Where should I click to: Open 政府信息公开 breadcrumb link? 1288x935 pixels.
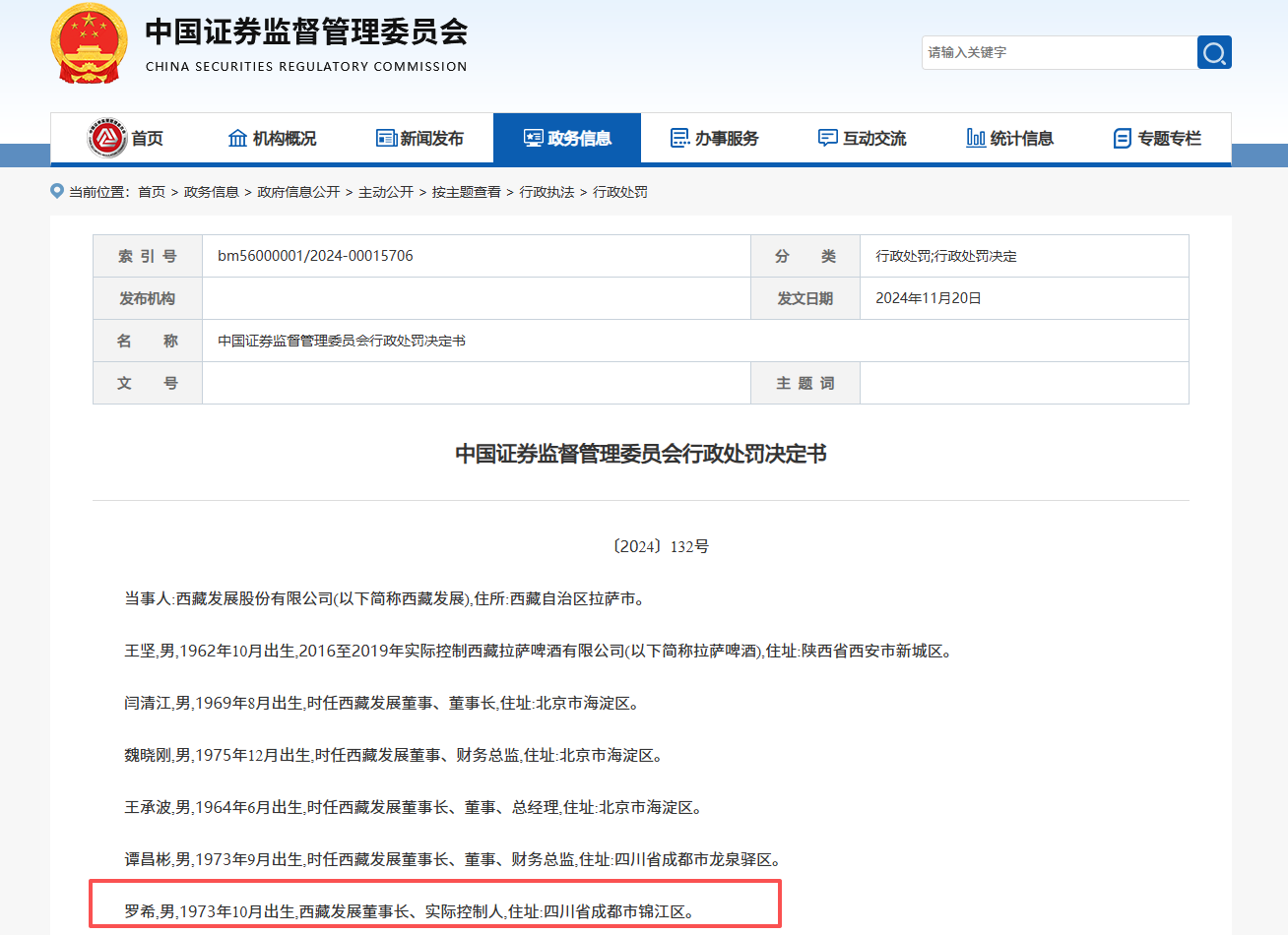point(298,192)
